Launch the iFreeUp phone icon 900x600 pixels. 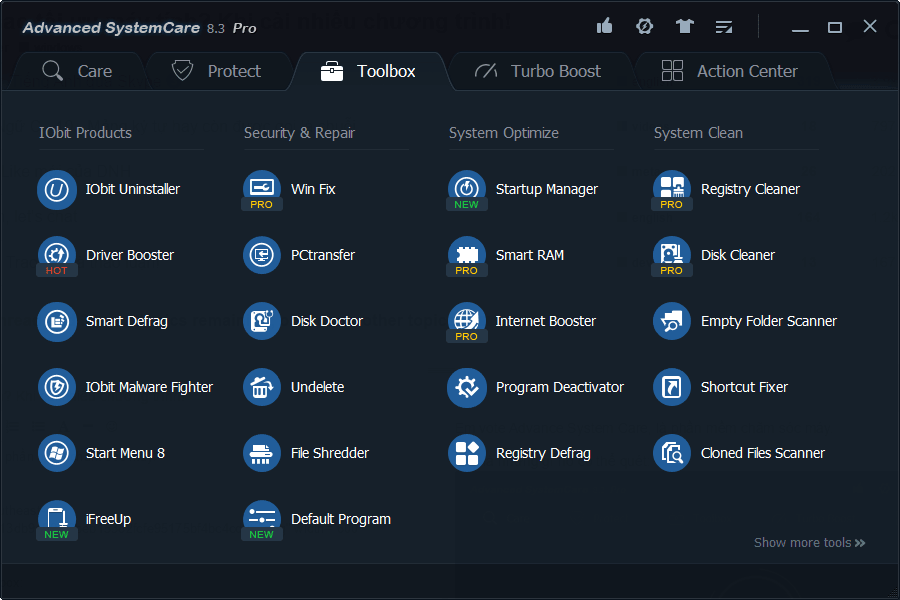pos(57,520)
